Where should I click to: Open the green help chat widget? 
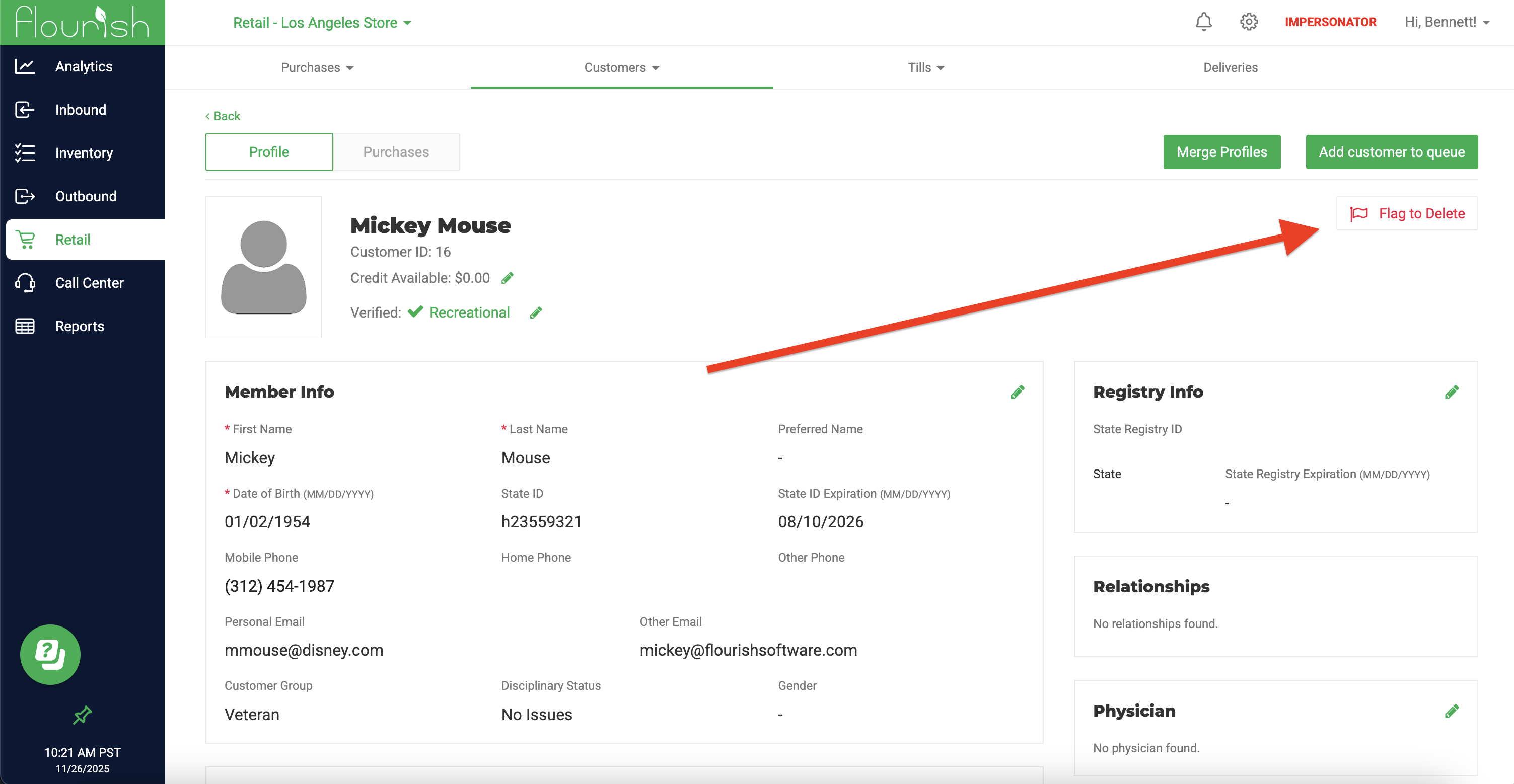coord(50,654)
